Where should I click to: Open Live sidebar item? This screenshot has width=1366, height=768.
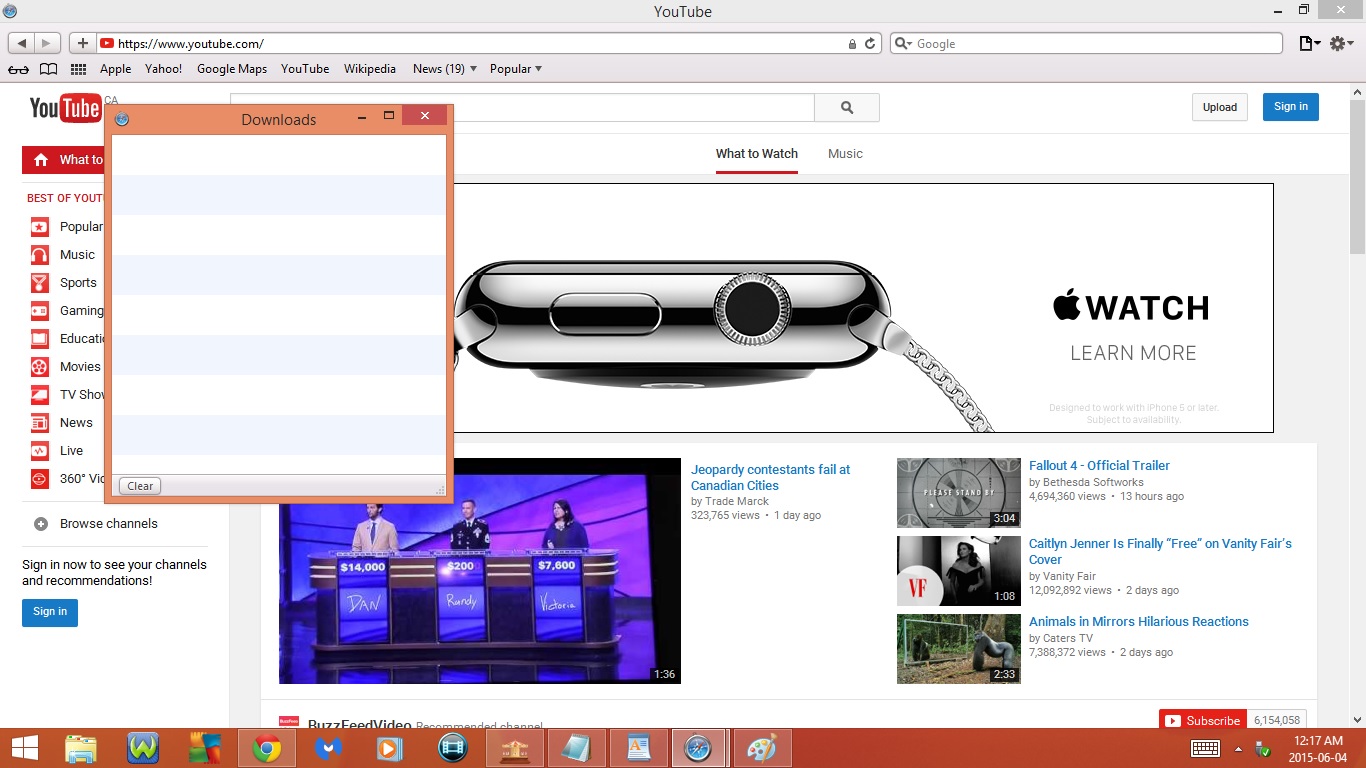click(x=57, y=451)
